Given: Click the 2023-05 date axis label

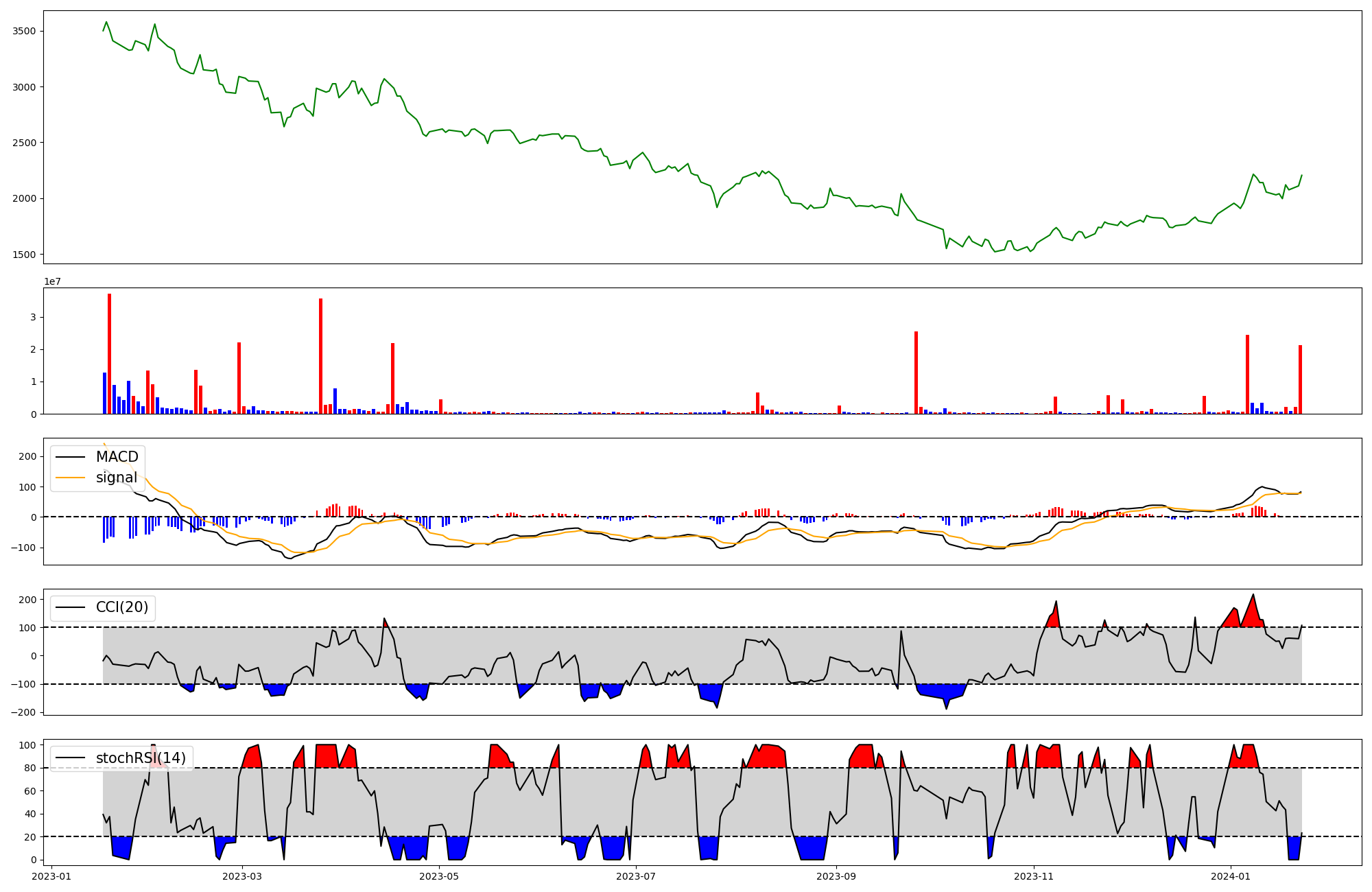Looking at the screenshot, I should click(x=439, y=876).
